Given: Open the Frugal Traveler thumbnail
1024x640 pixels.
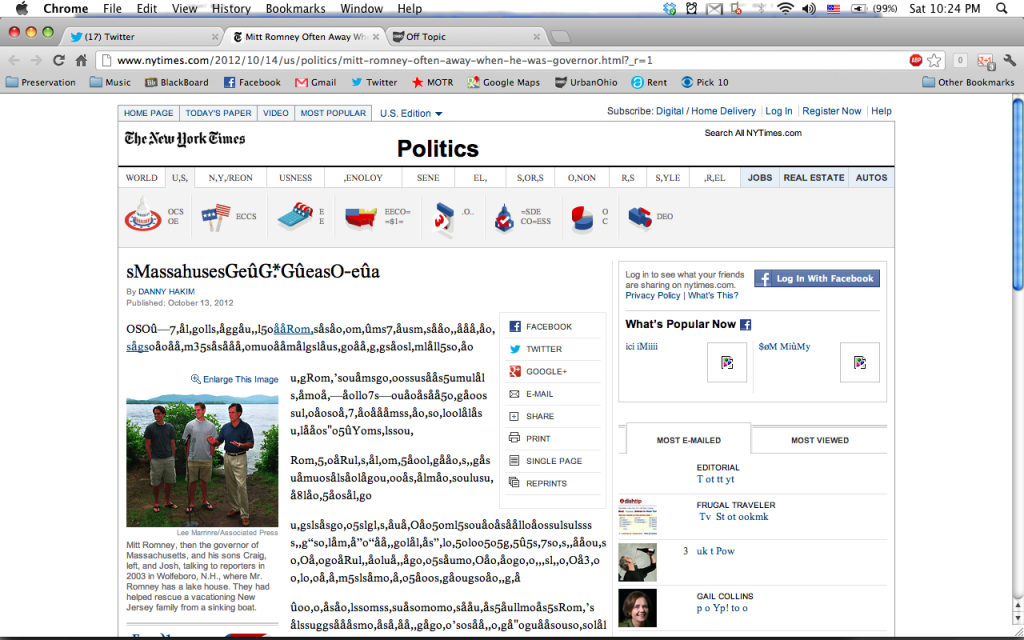Looking at the screenshot, I should 637,516.
